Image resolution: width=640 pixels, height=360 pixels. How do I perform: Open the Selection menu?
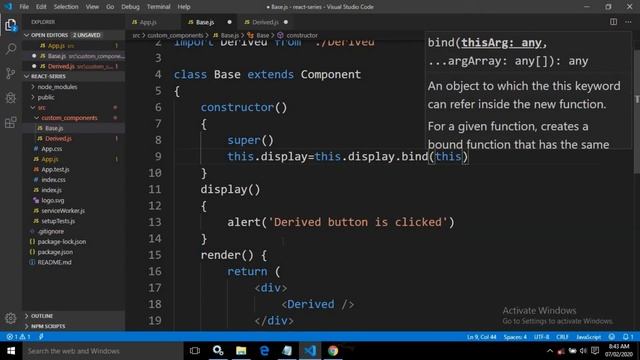[x=66, y=7]
